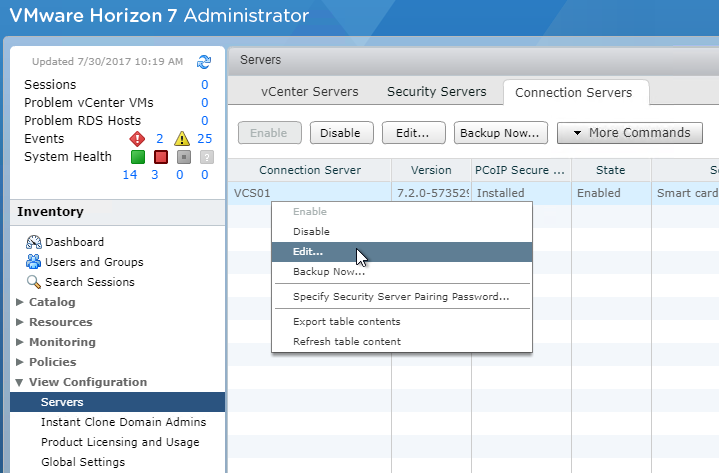Open the System Health error count 3
The width and height of the screenshot is (719, 473).
click(x=155, y=175)
